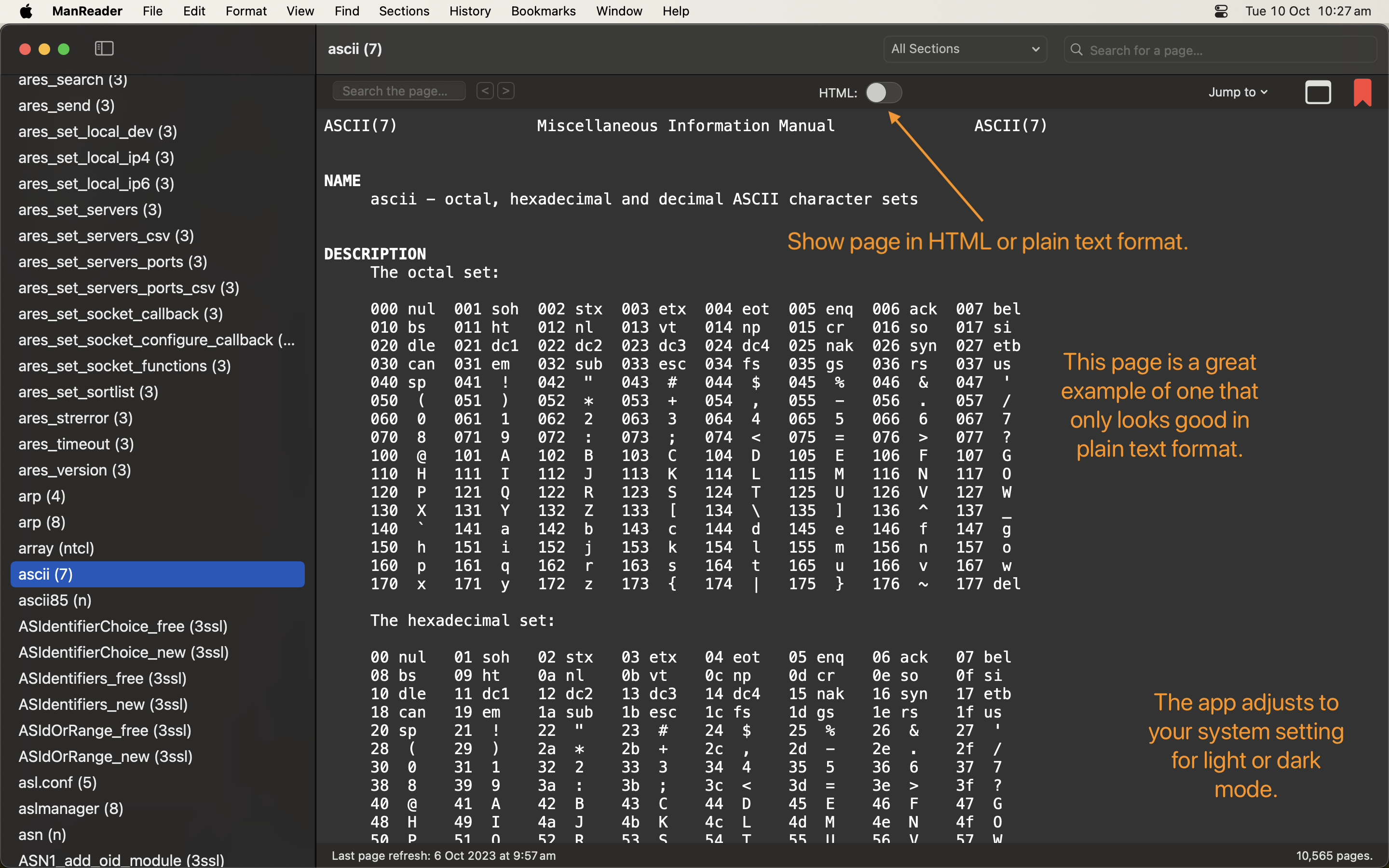Open the Sections menu item
1389x868 pixels.
tap(404, 11)
